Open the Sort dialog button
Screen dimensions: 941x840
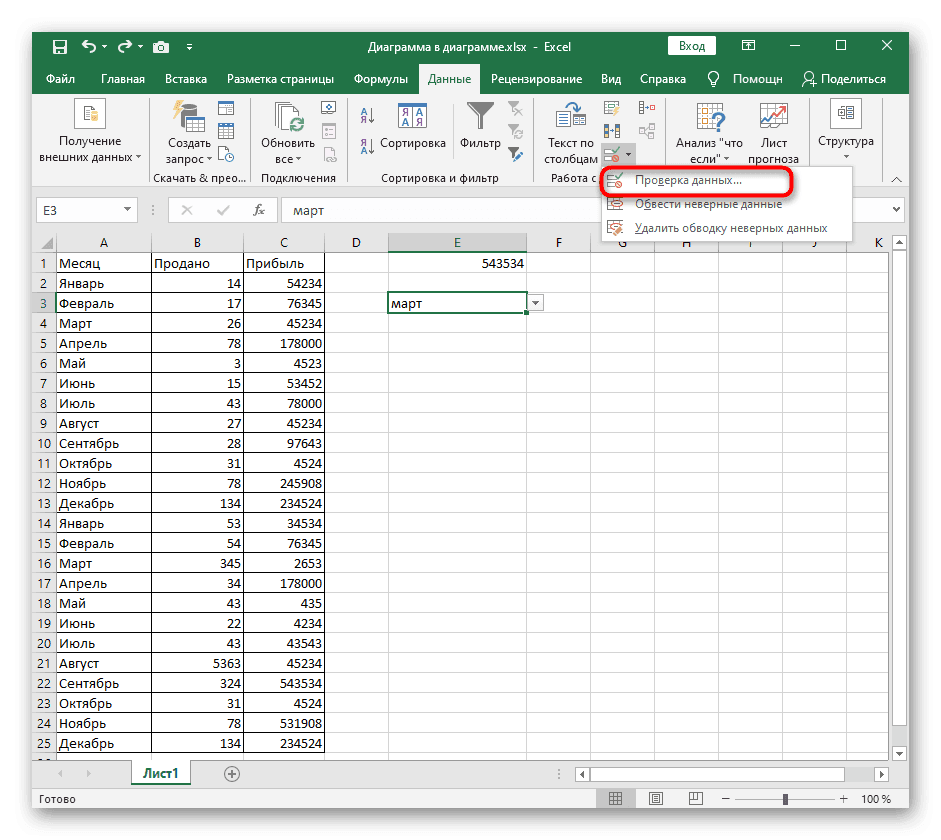tap(412, 125)
